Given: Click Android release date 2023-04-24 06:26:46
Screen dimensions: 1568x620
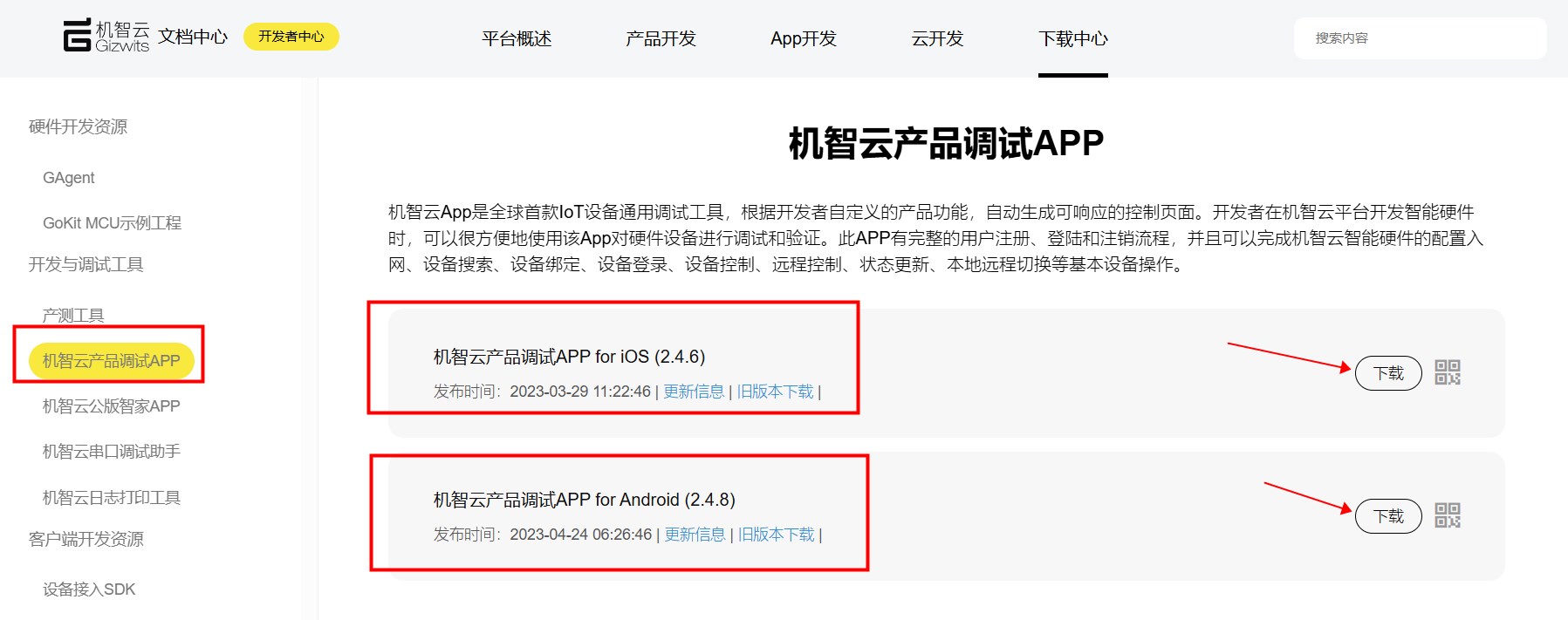Looking at the screenshot, I should [580, 535].
